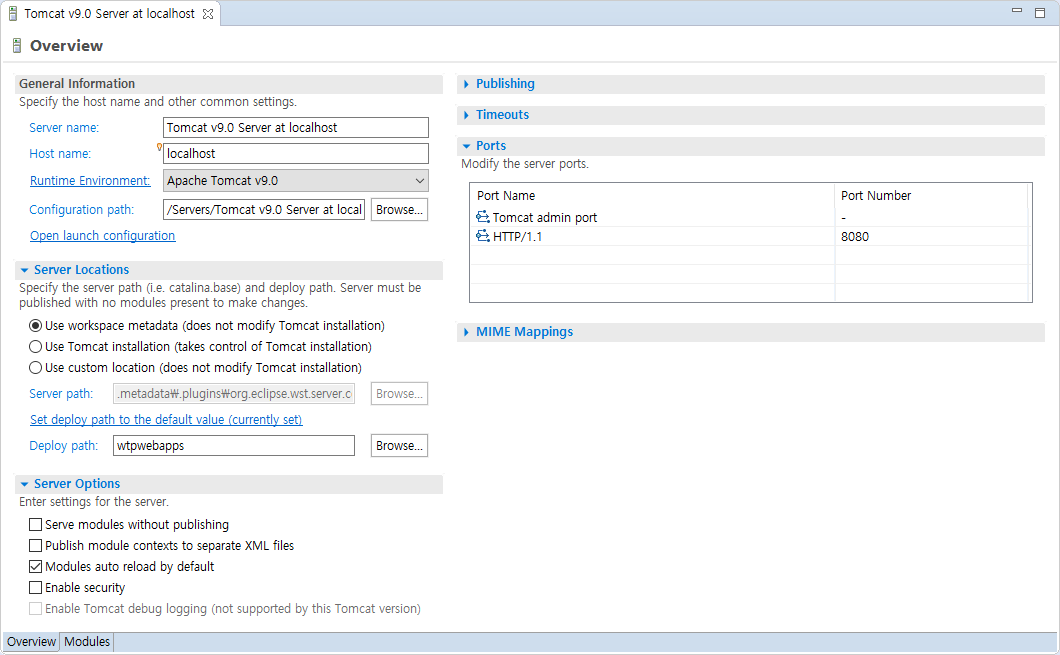Browse for the Configuration path
Viewport: 1060px width, 655px height.
(399, 210)
